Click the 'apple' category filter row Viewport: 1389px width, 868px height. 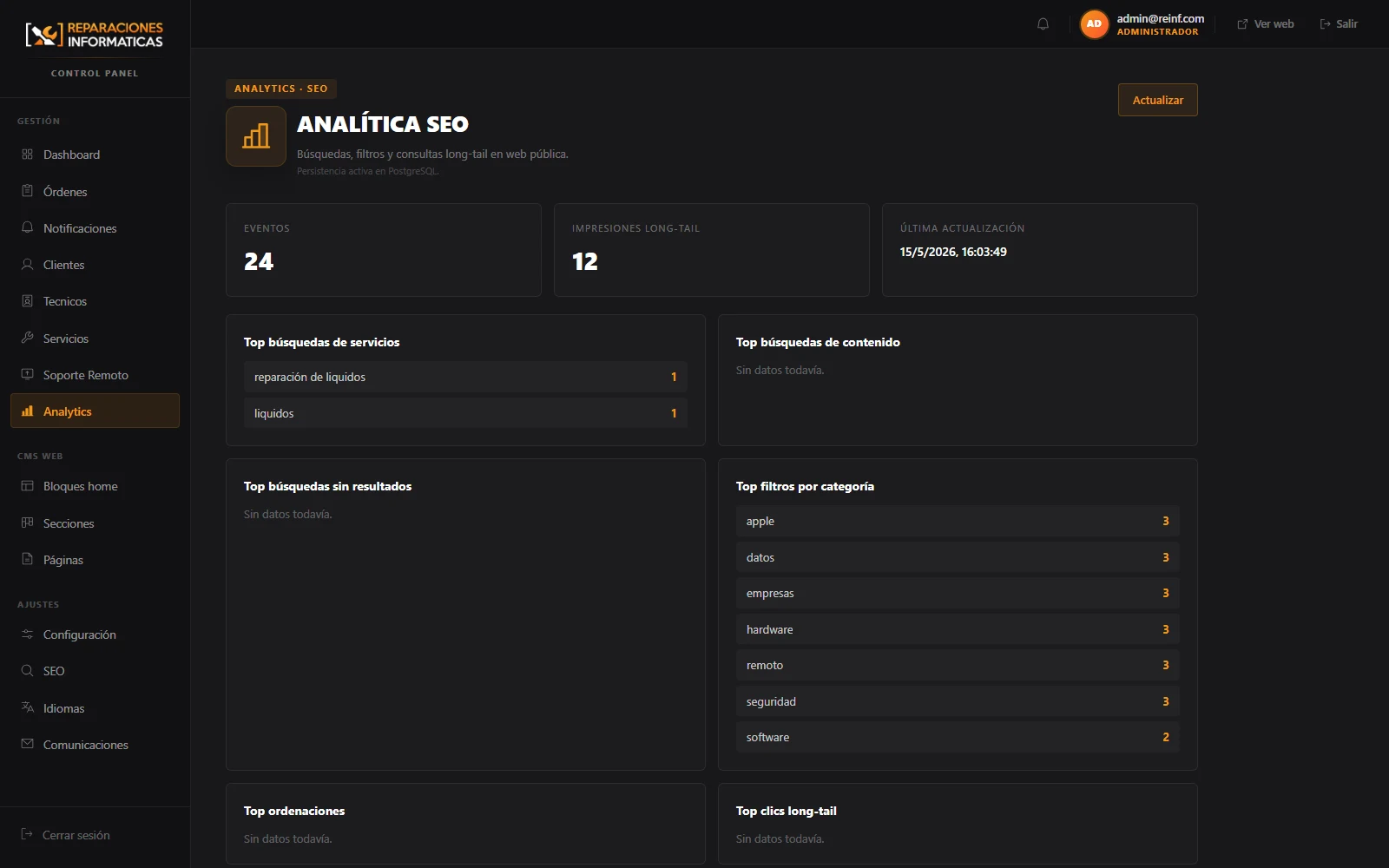(958, 521)
